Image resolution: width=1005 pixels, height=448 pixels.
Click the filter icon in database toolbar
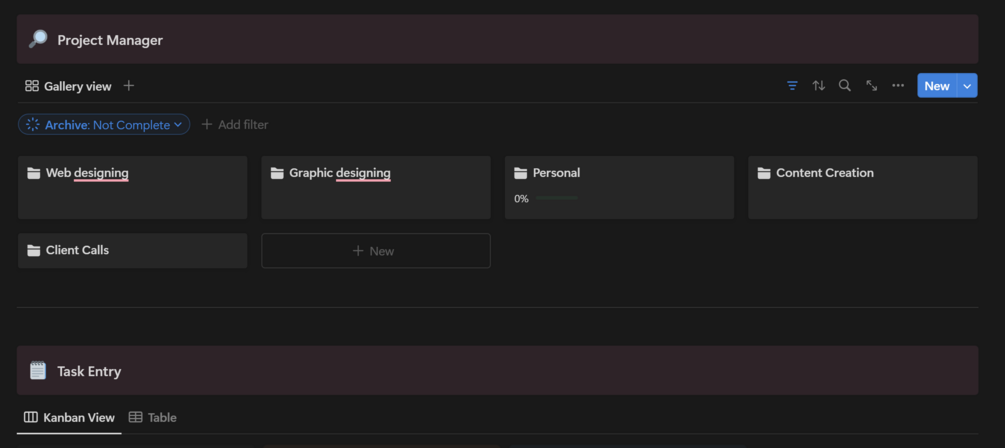pos(792,85)
